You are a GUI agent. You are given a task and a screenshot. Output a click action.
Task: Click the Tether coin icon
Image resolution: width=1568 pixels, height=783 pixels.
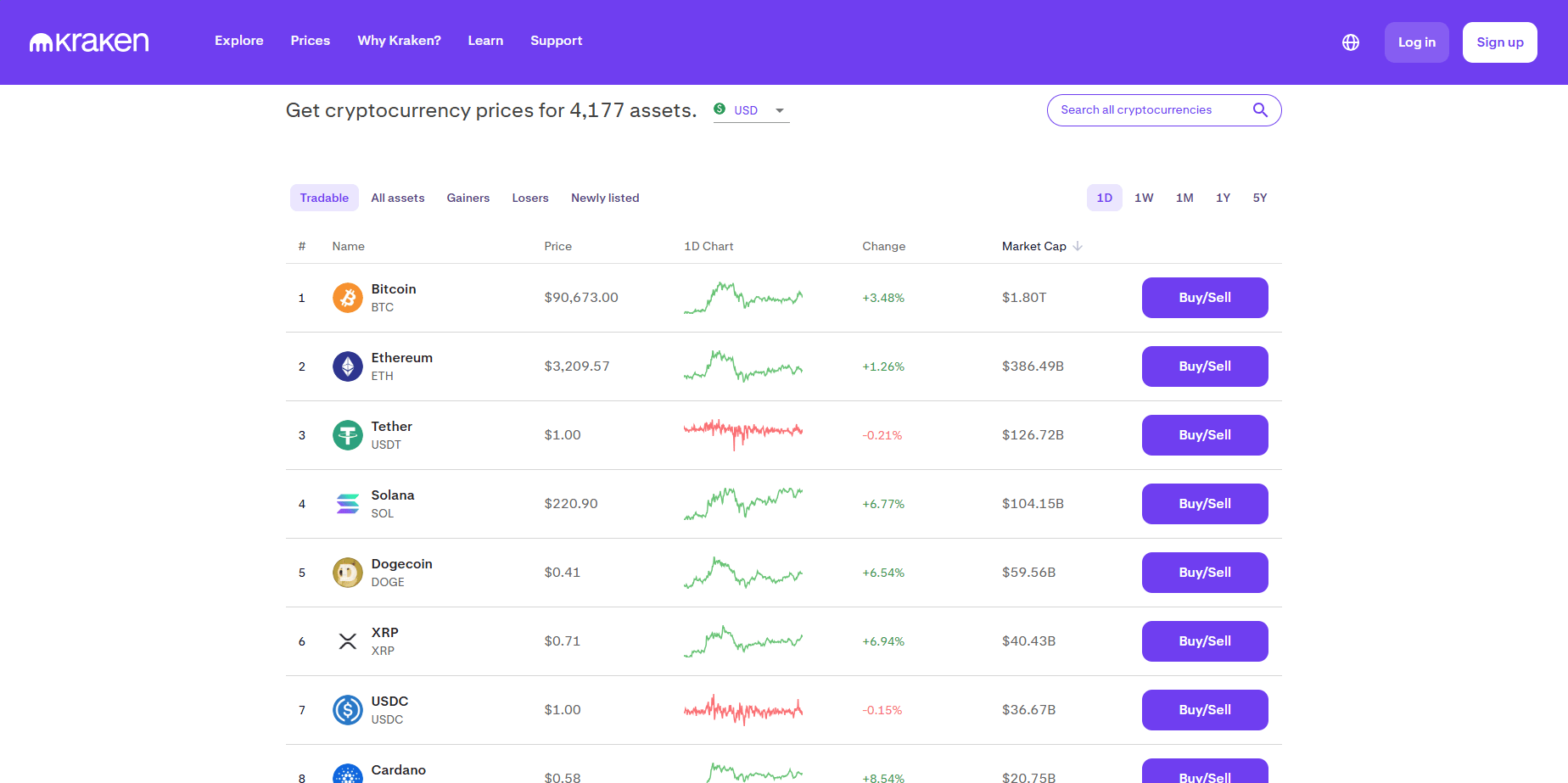click(348, 435)
